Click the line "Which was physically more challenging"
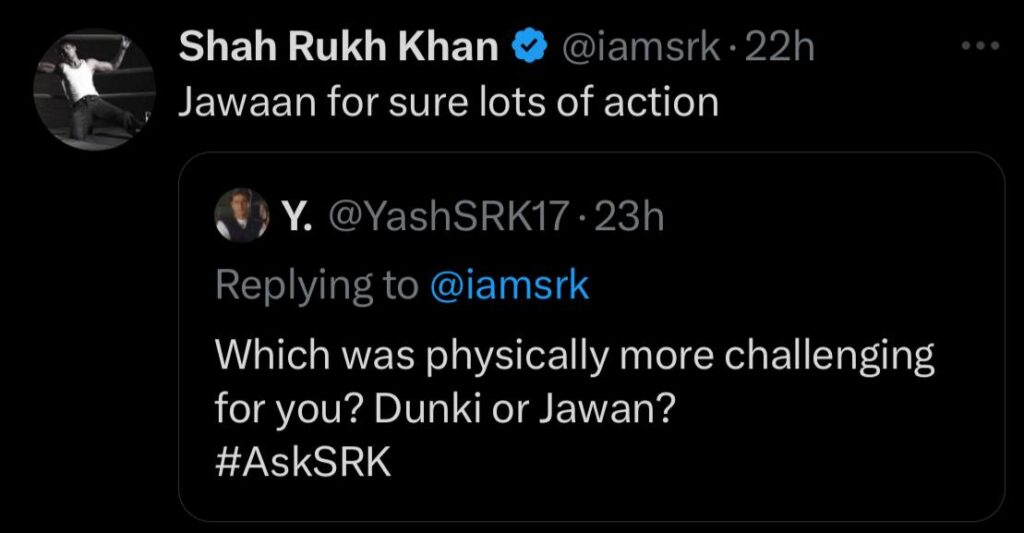 tap(574, 356)
